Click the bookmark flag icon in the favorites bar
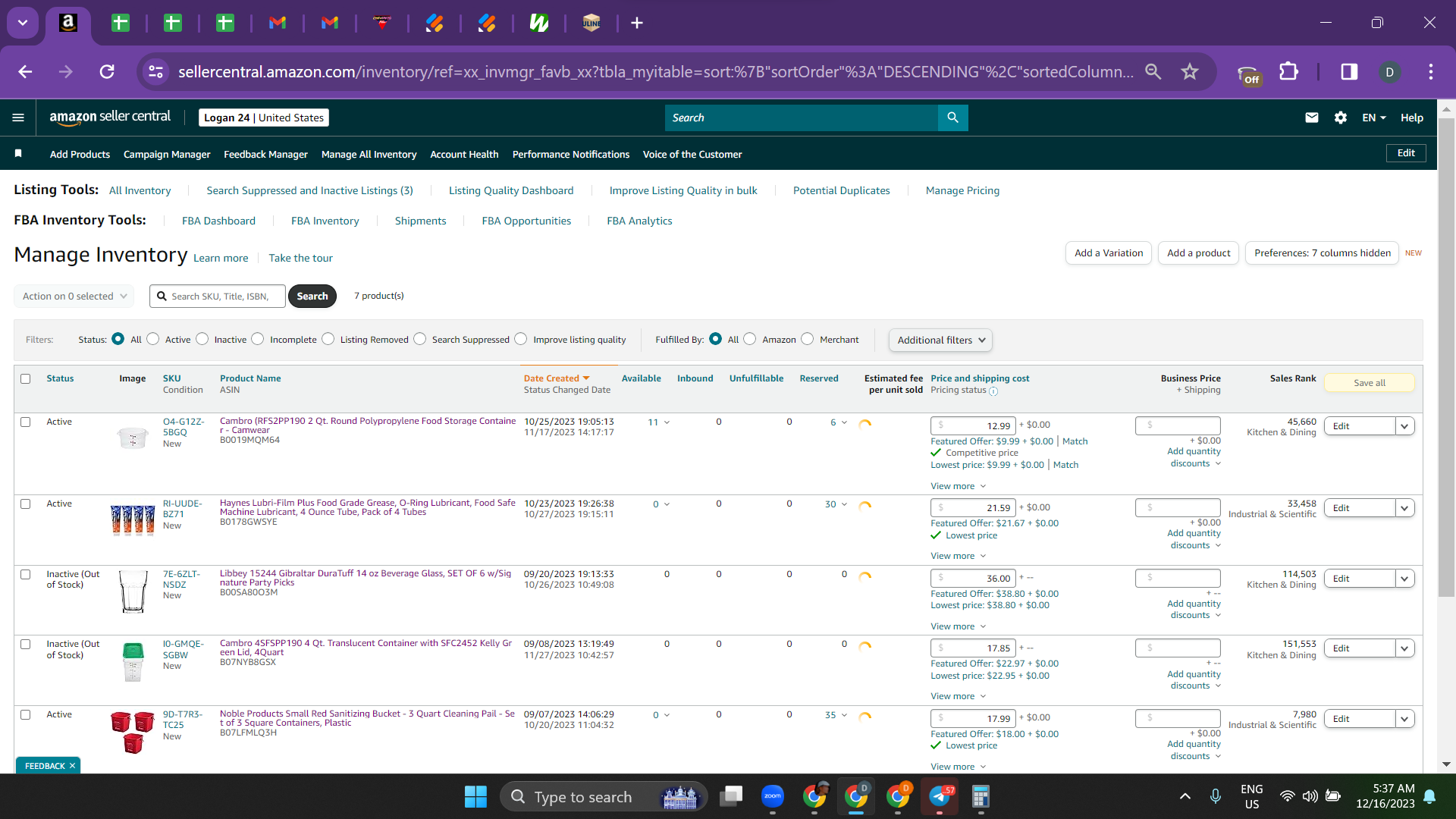This screenshot has height=819, width=1456. pos(18,154)
